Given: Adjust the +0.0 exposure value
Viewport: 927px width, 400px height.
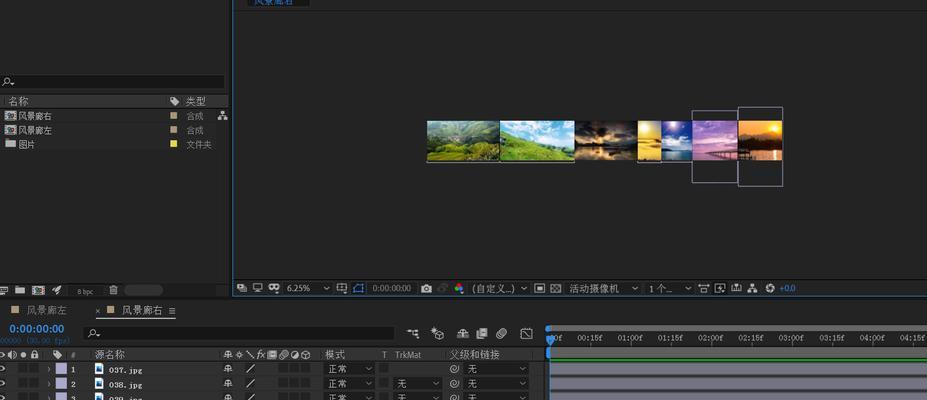Looking at the screenshot, I should coord(787,288).
